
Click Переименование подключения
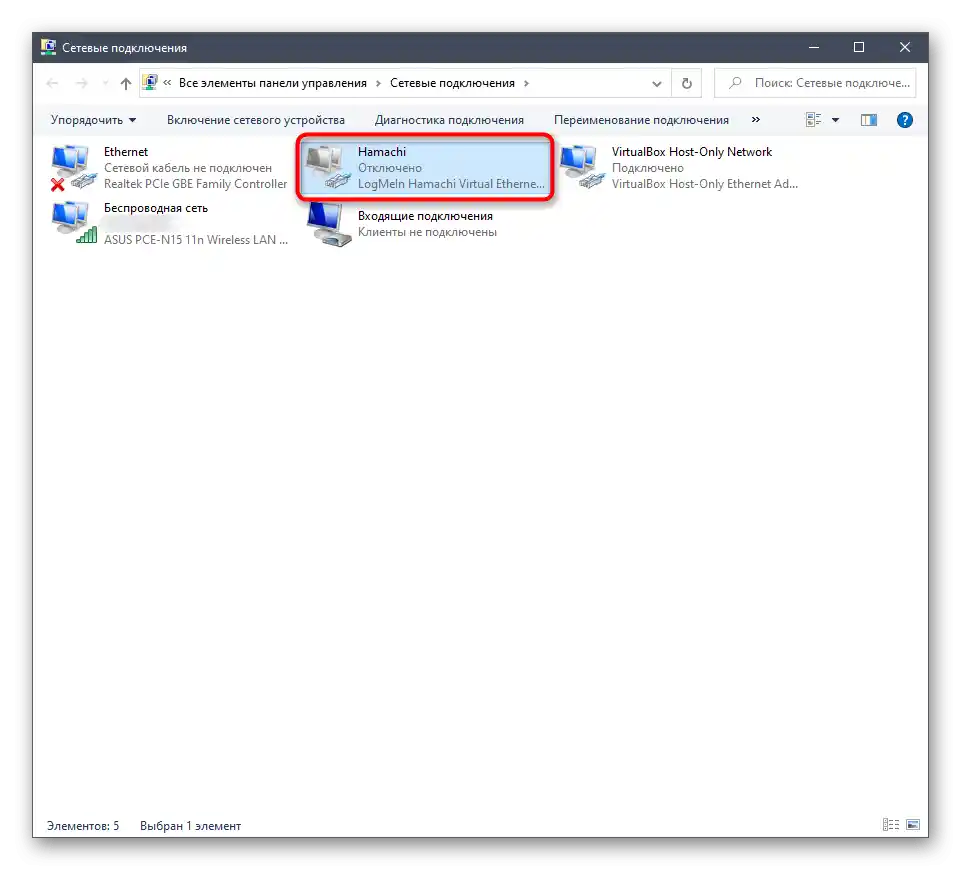(x=641, y=120)
